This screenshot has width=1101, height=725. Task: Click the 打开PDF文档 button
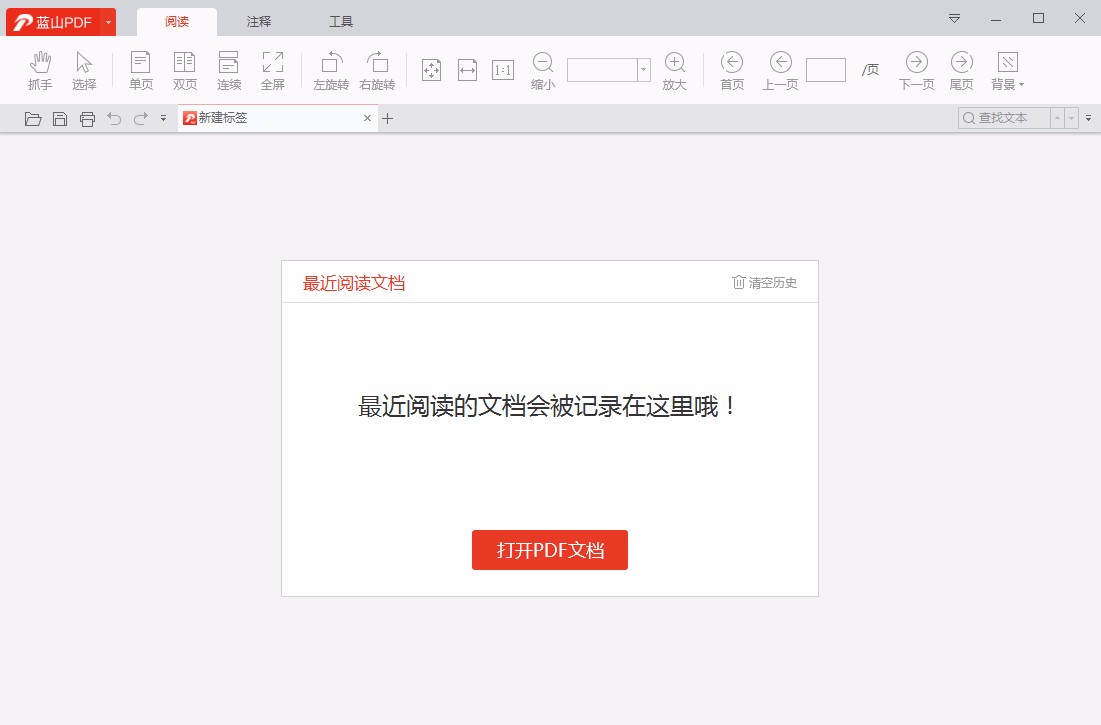tap(549, 549)
